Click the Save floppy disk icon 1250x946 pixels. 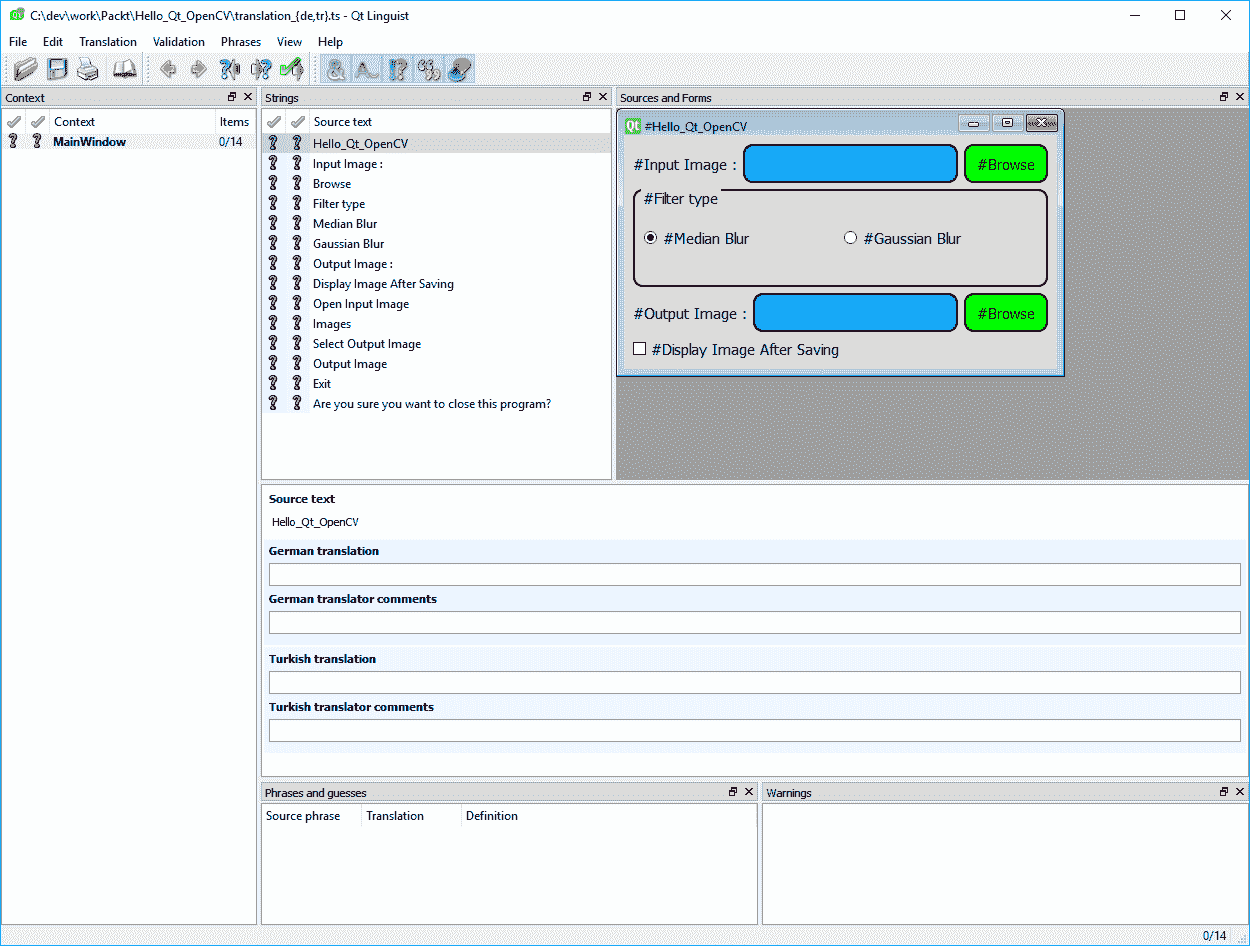(57, 69)
